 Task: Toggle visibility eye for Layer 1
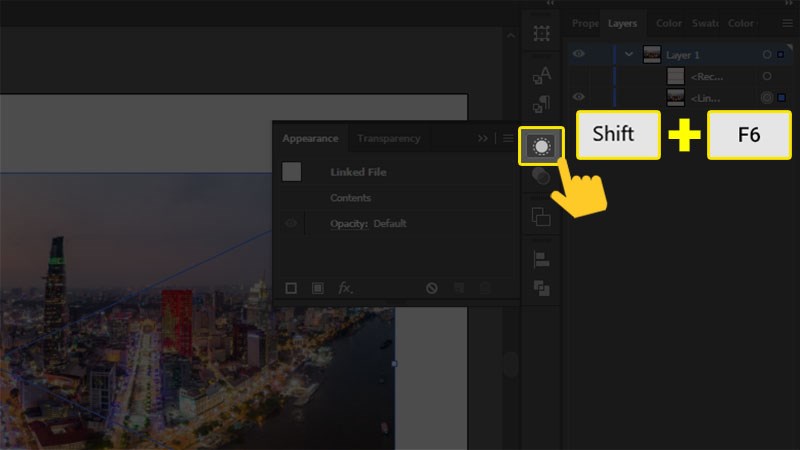579,54
